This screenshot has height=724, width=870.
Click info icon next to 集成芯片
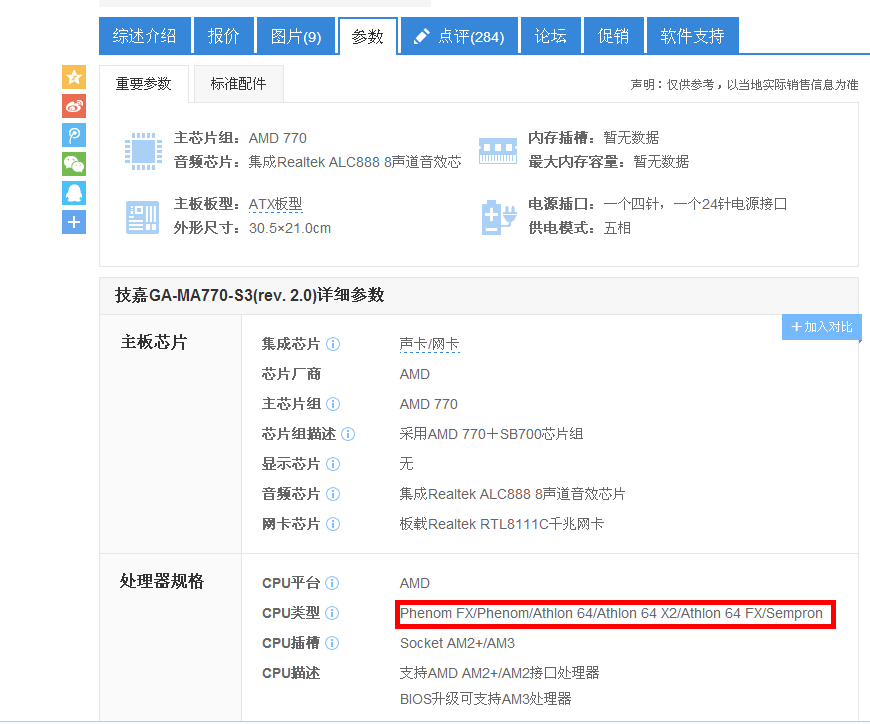tap(333, 345)
